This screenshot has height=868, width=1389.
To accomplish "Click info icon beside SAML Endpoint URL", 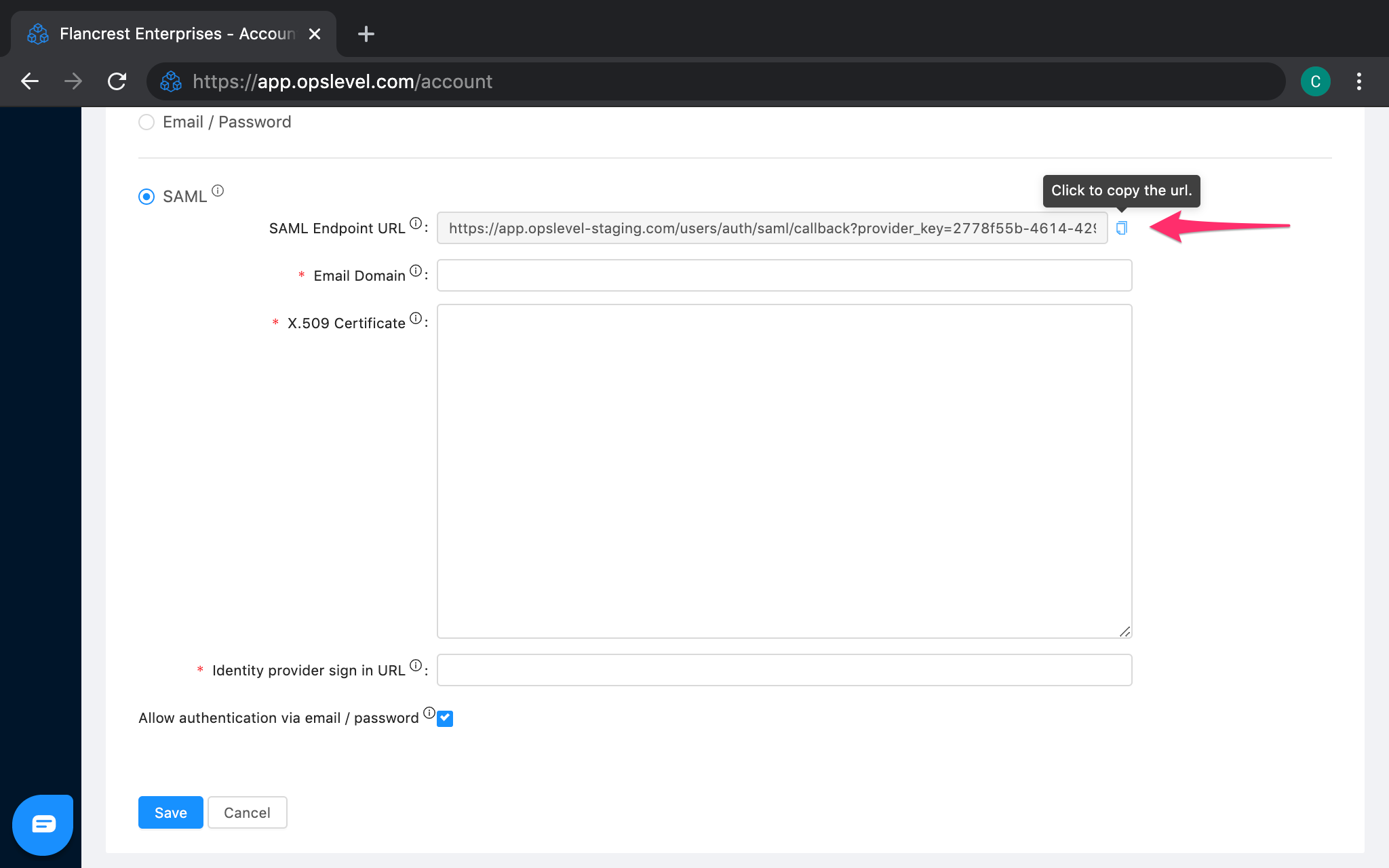I will 416,223.
